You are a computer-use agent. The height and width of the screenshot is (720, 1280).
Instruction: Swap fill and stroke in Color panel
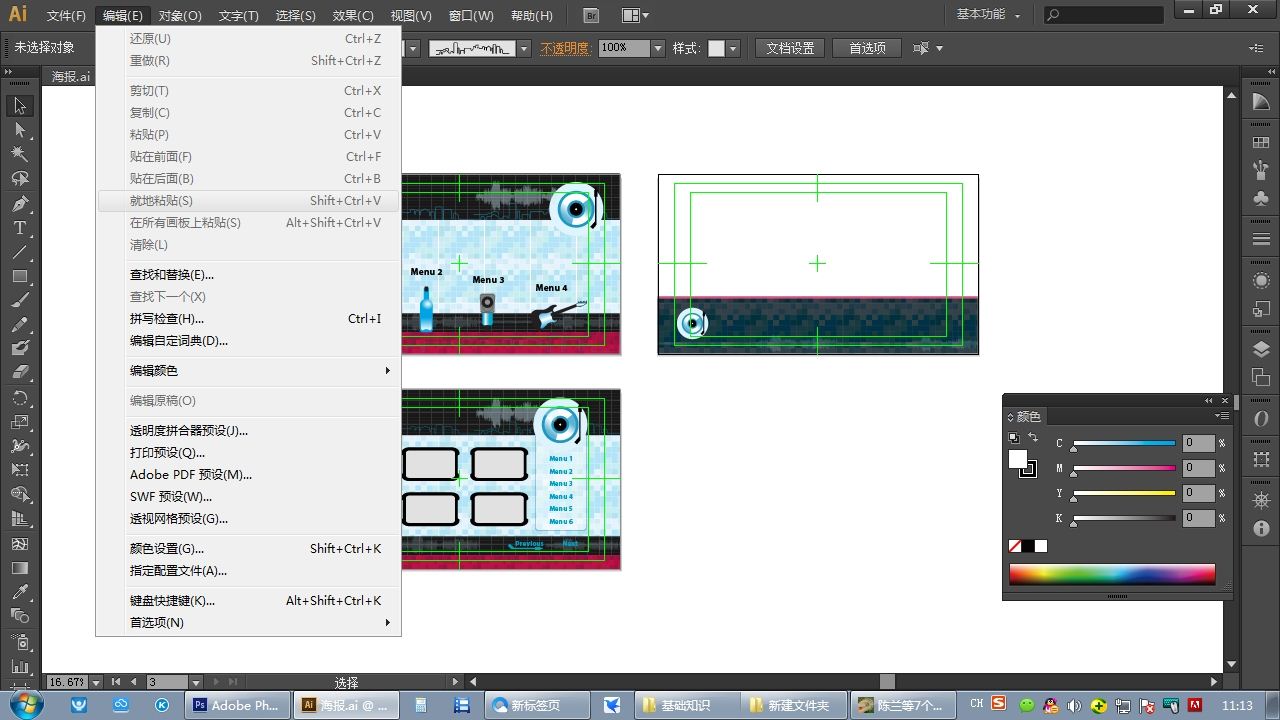[x=1033, y=438]
